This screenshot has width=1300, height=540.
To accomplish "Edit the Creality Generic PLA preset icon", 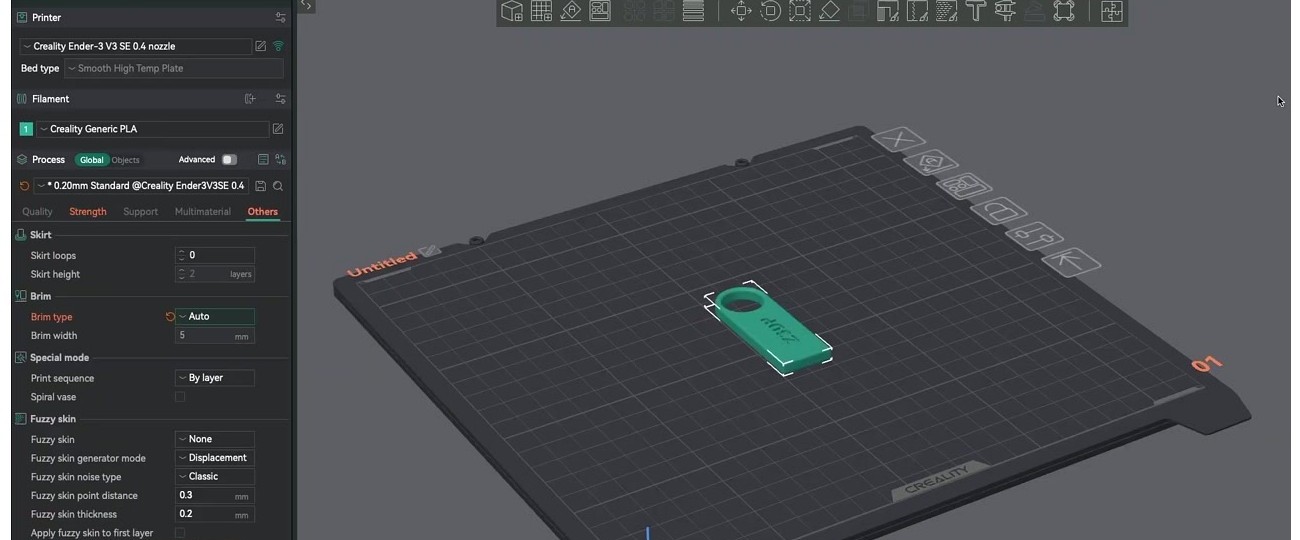I will [x=278, y=129].
